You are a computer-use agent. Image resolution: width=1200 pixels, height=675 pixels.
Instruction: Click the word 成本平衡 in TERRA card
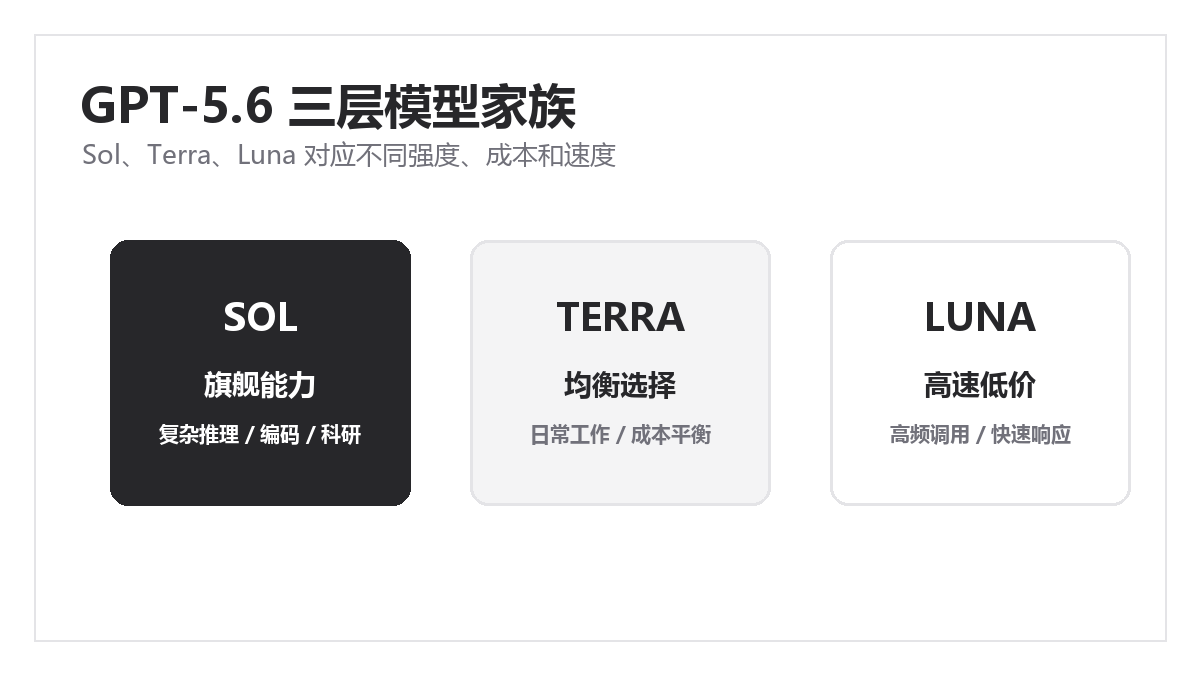coord(671,435)
